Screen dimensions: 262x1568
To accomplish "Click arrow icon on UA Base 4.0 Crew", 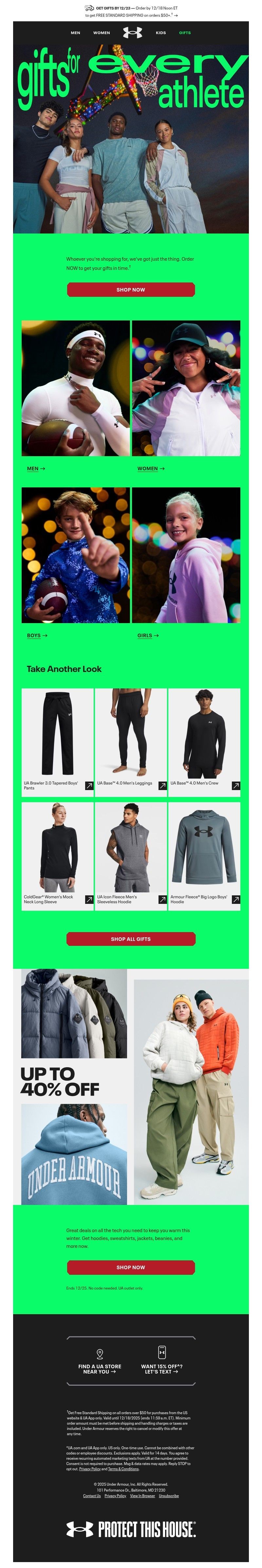I will (x=236, y=786).
